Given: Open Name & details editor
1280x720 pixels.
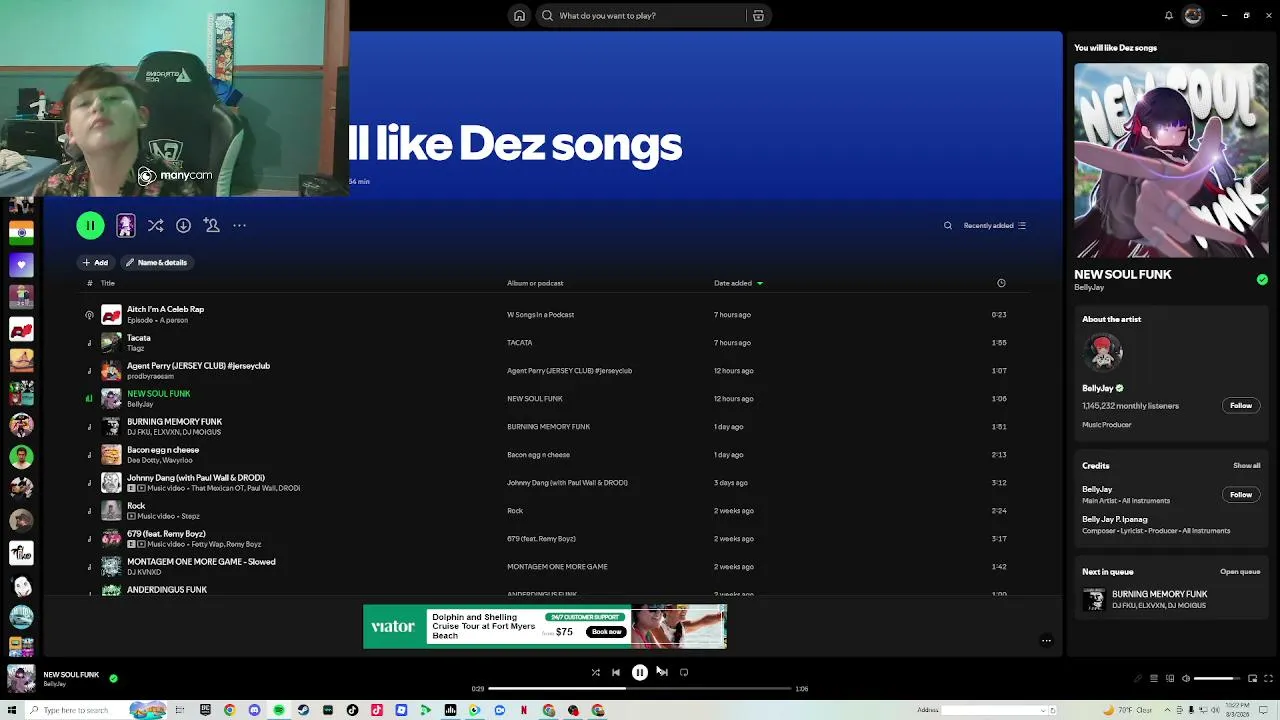Looking at the screenshot, I should pos(156,263).
